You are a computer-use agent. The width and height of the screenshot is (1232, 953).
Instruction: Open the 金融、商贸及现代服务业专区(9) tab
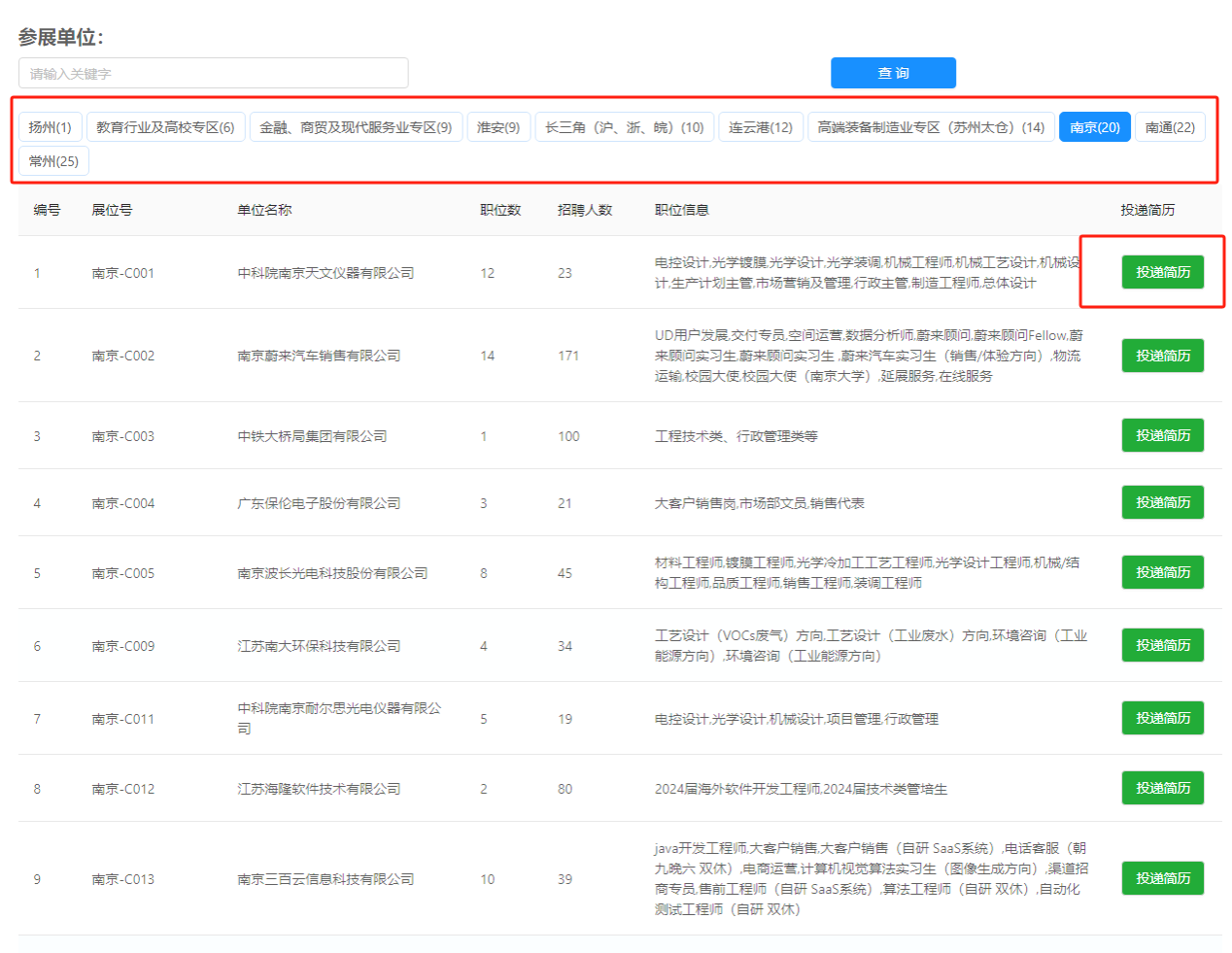click(356, 127)
